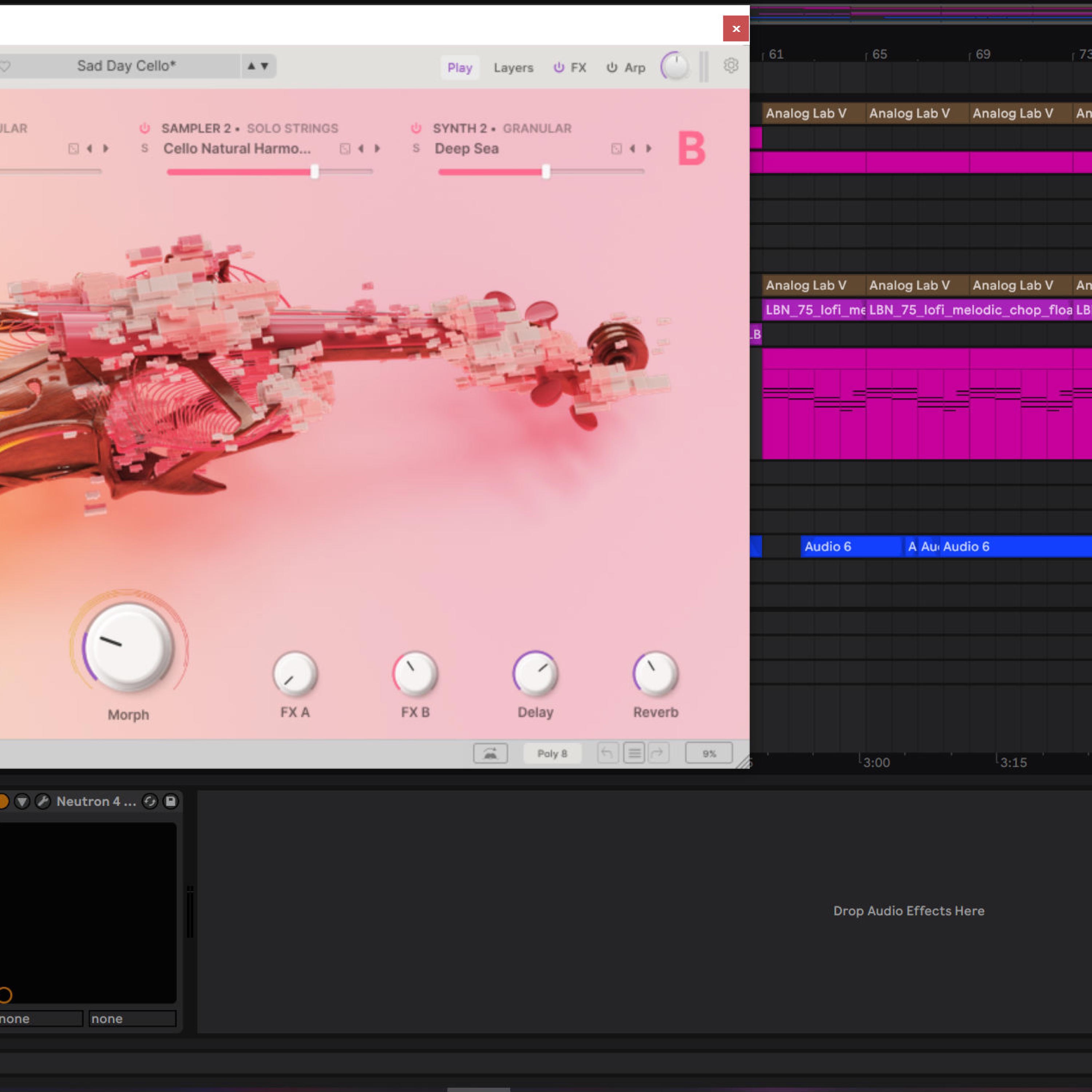Switch to the Play tab
Viewport: 1092px width, 1092px height.
(x=459, y=68)
